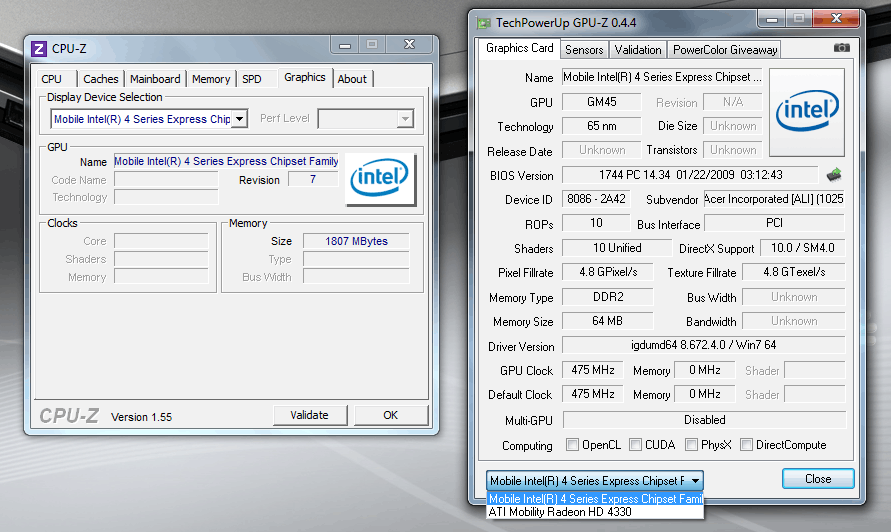Click the Revision value 7 in CPU-Z

(313, 179)
